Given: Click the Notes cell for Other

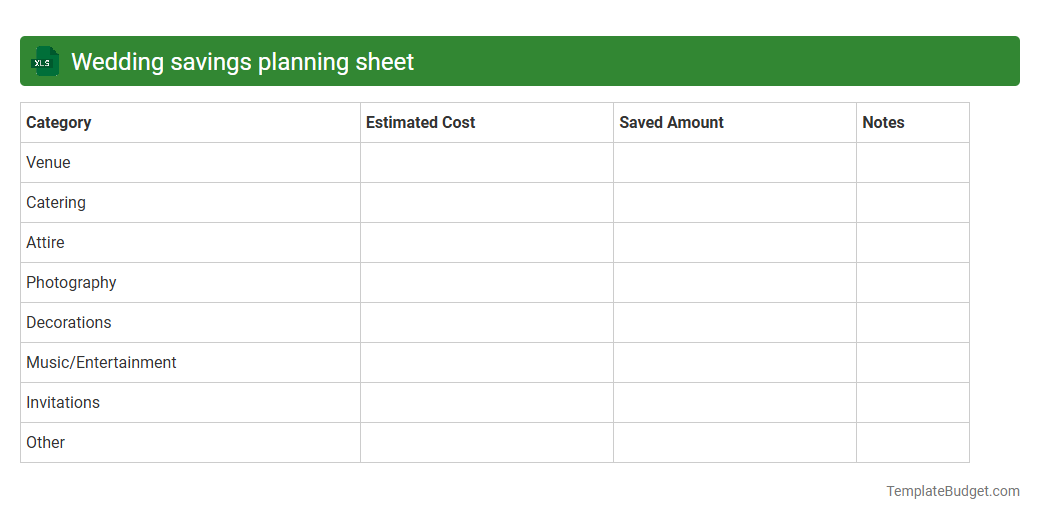Looking at the screenshot, I should click(913, 442).
